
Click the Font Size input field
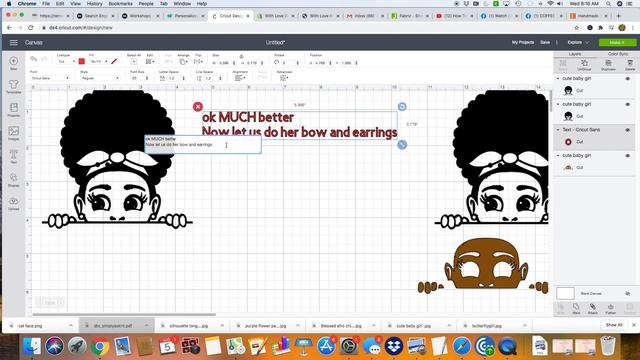tap(136, 78)
